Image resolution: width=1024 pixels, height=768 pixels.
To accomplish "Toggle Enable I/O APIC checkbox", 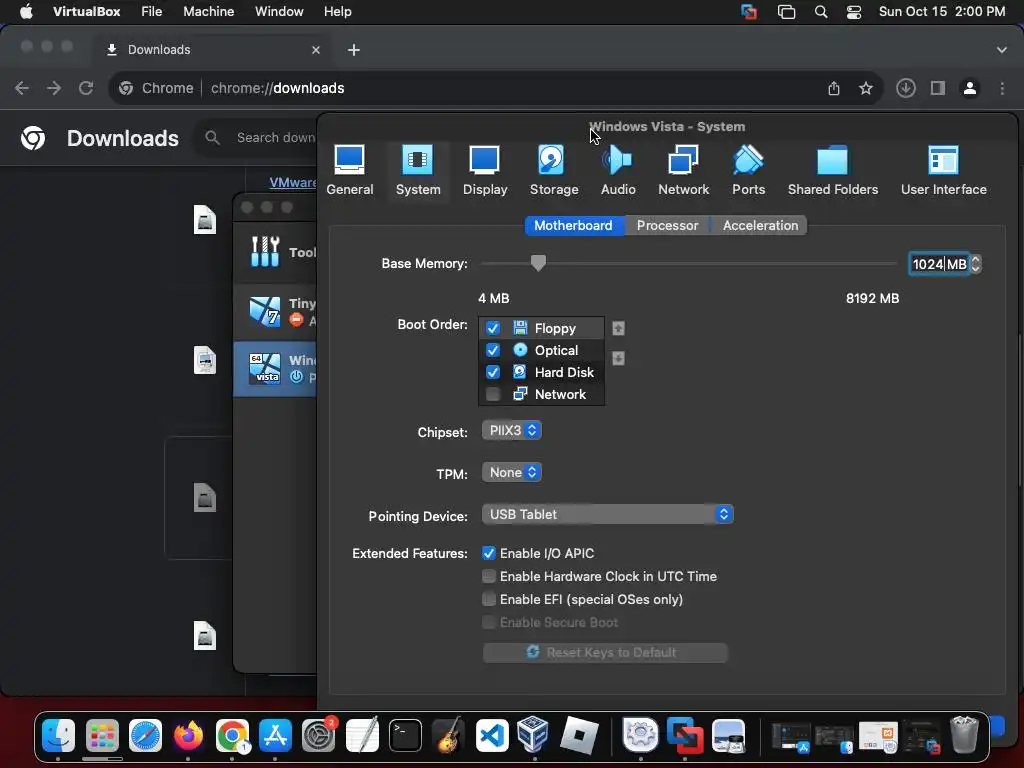I will [488, 553].
